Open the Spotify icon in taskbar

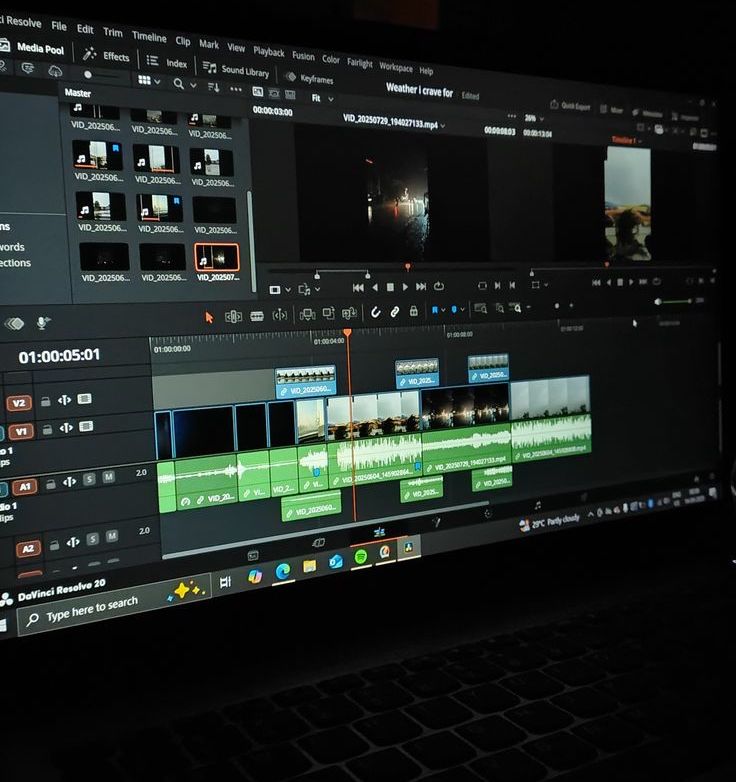point(361,556)
